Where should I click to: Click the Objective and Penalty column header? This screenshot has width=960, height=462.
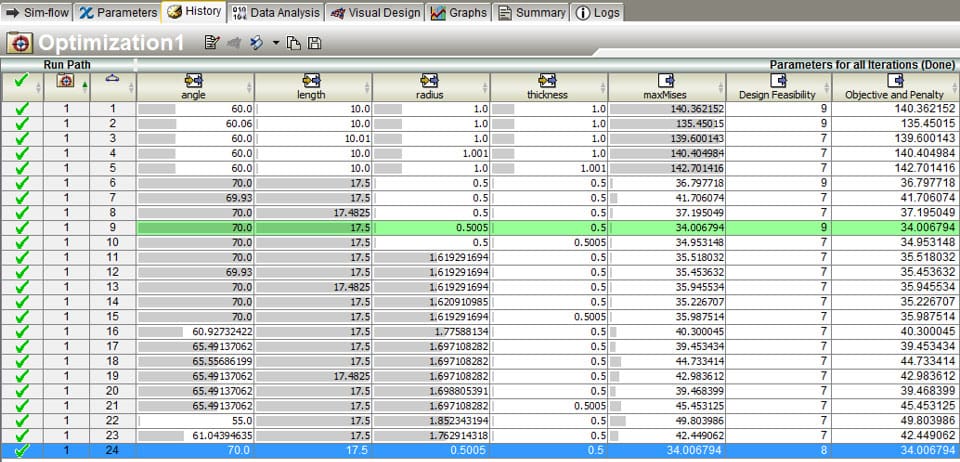(x=894, y=87)
